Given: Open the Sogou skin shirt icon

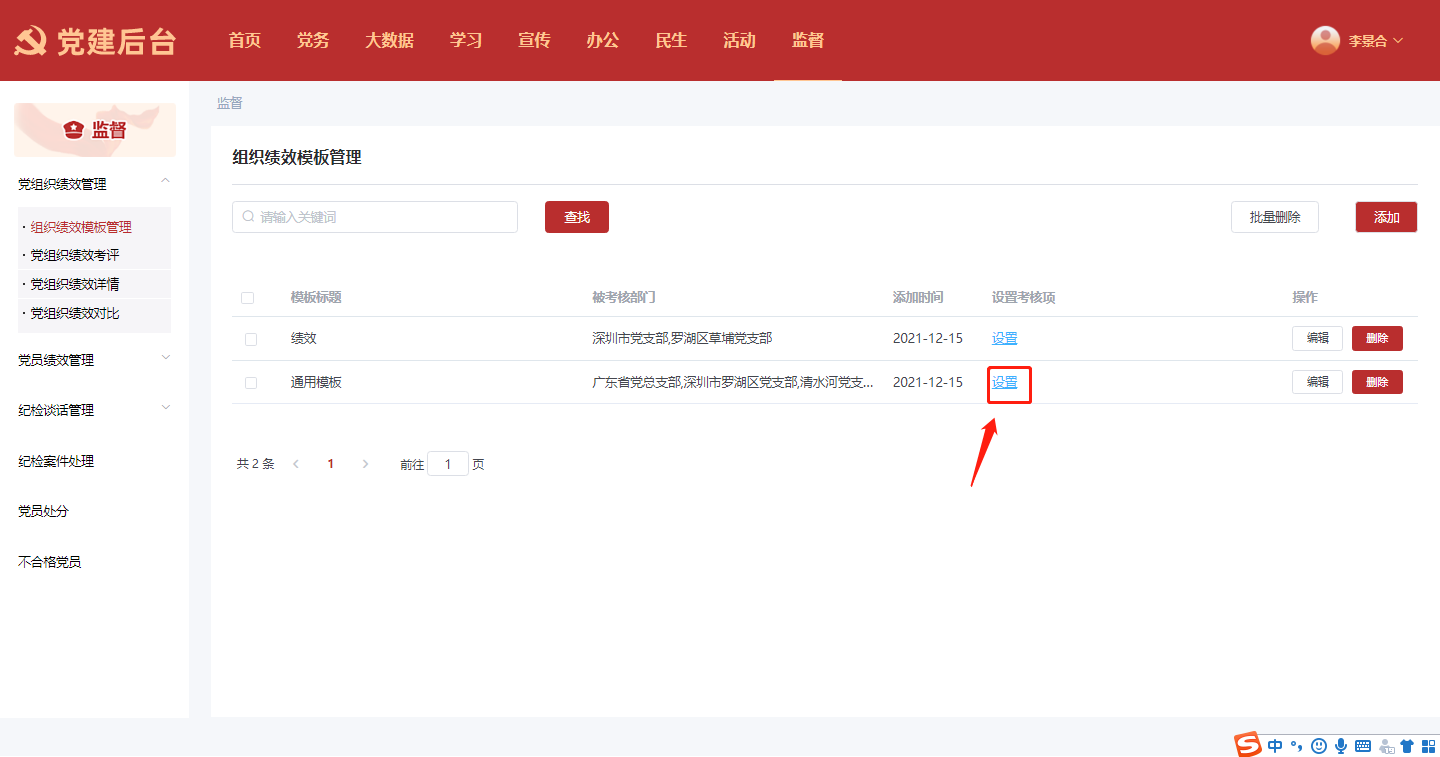Looking at the screenshot, I should pyautogui.click(x=1408, y=745).
